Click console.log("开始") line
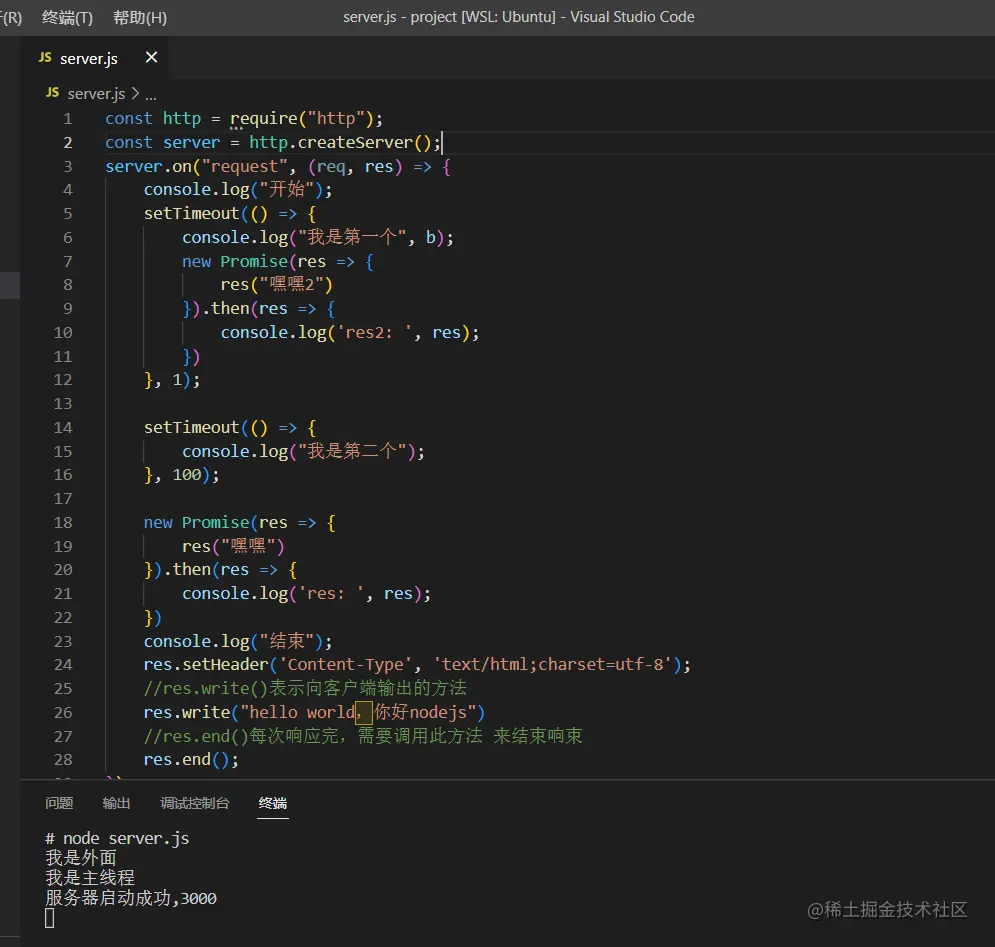This screenshot has width=995, height=947. 238,190
